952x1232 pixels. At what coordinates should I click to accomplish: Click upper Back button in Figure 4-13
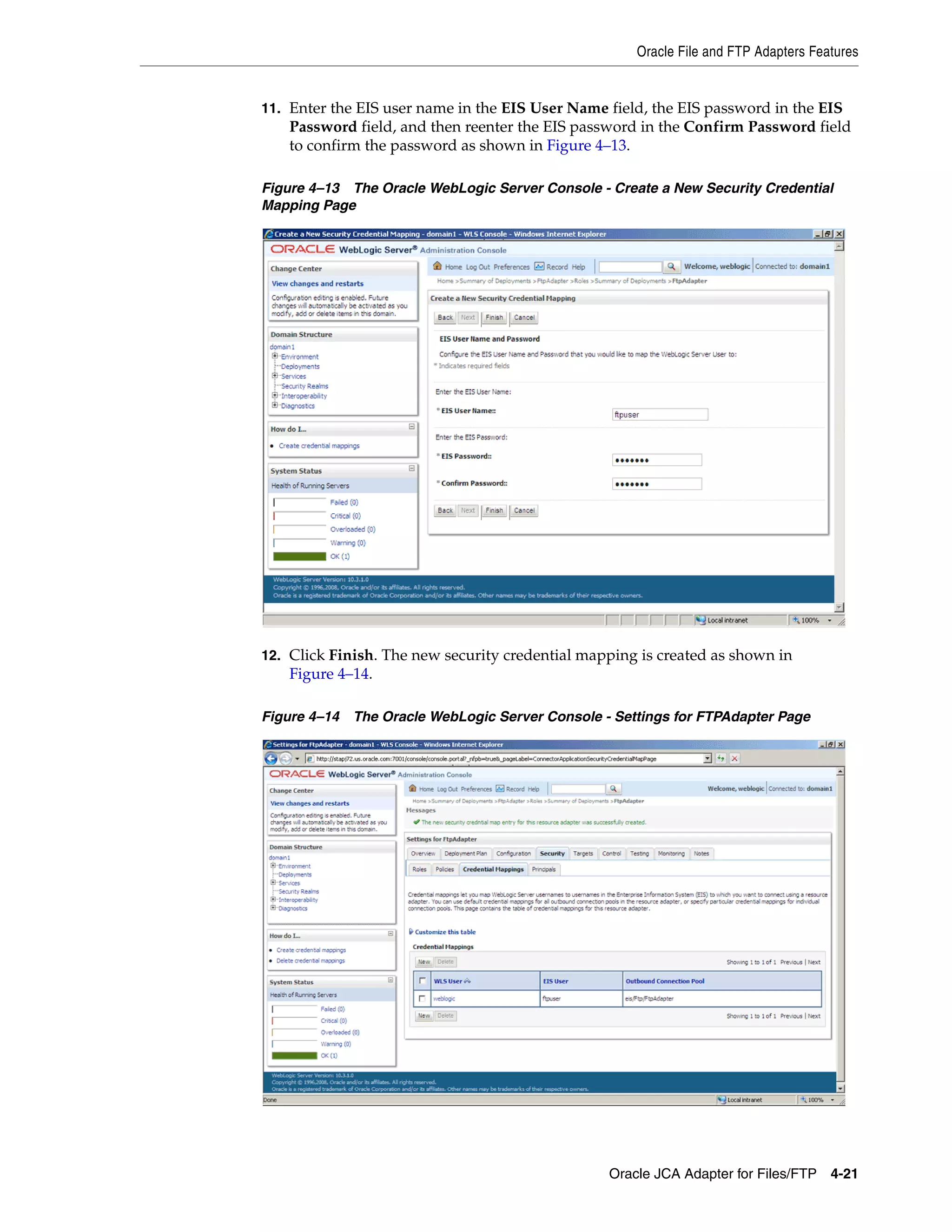pyautogui.click(x=445, y=318)
